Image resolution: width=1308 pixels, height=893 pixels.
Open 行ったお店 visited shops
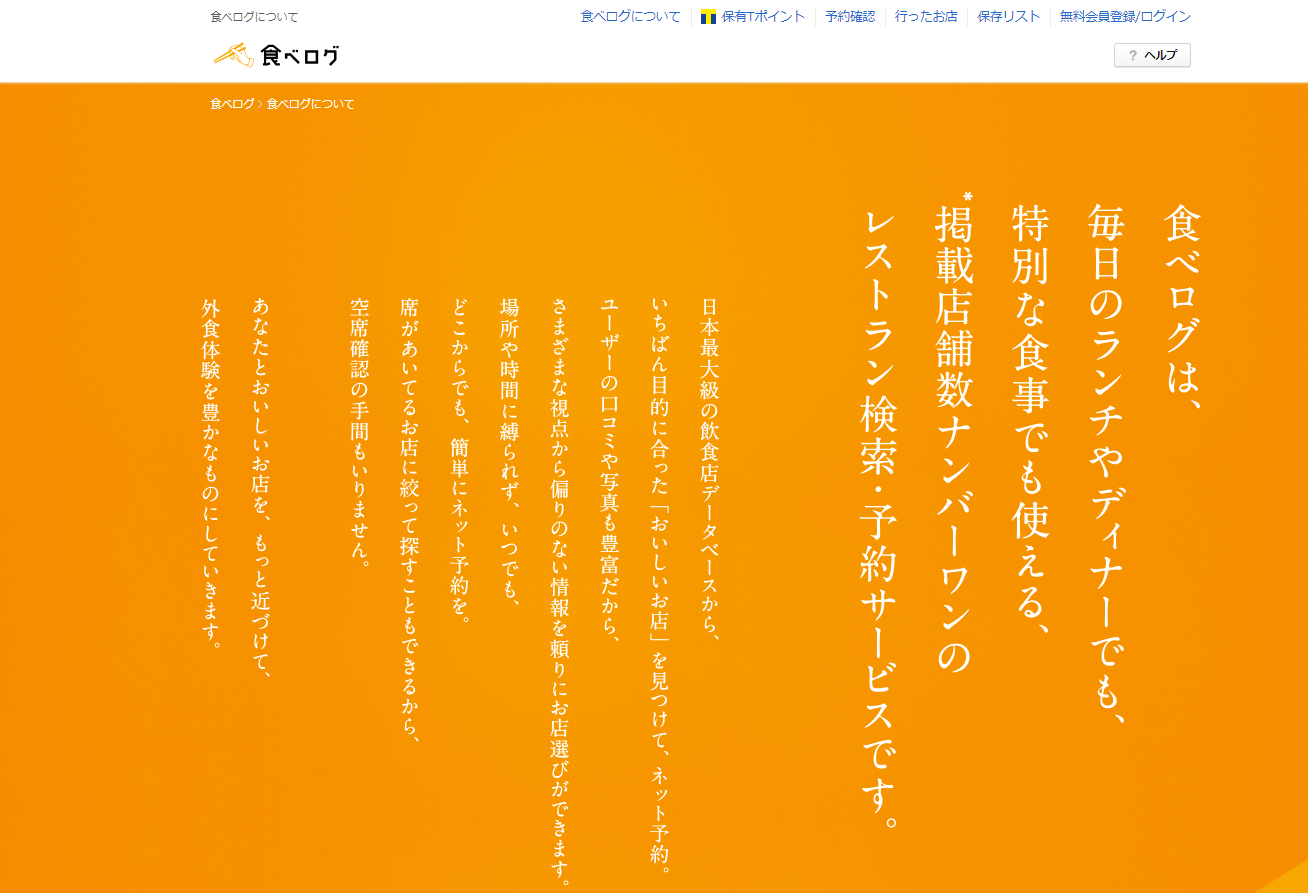click(x=926, y=17)
